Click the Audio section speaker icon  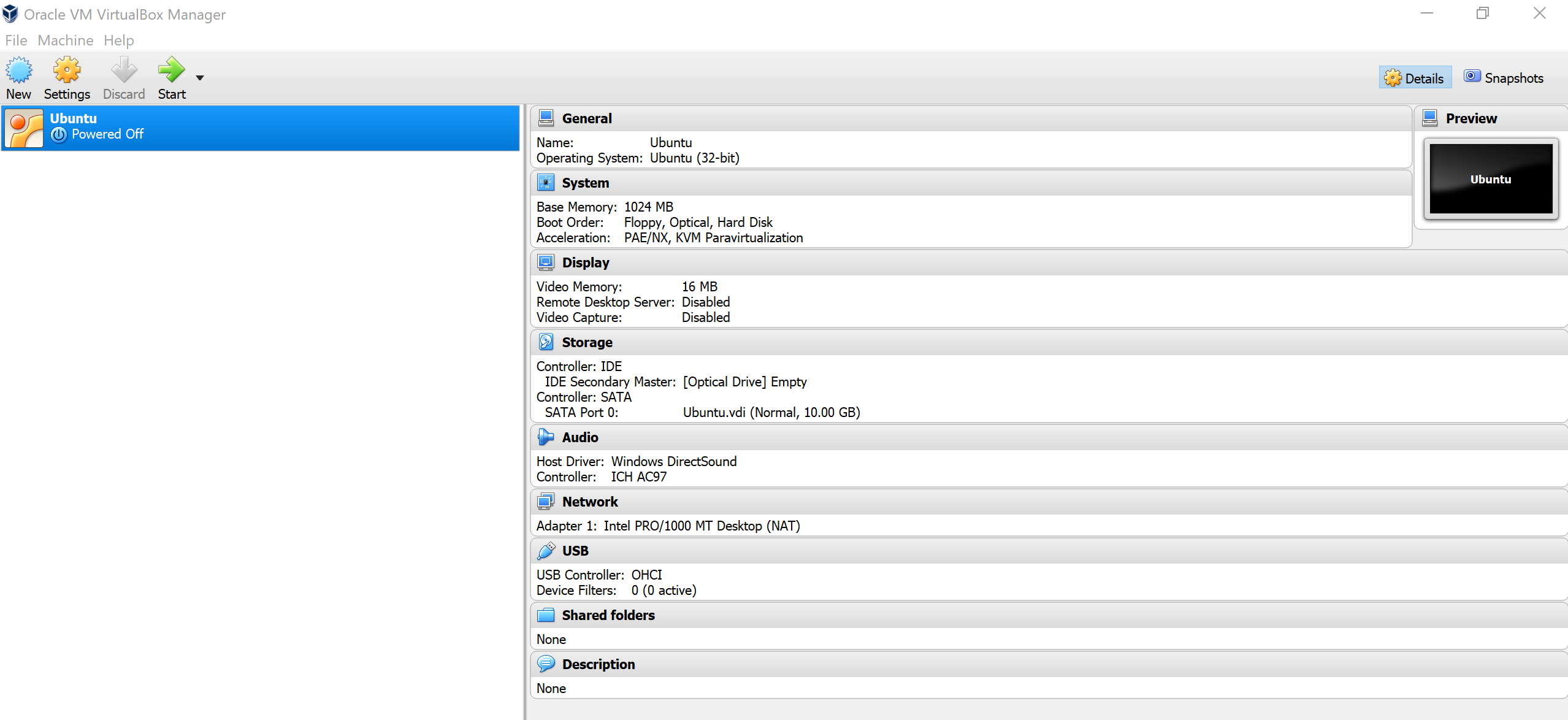546,437
